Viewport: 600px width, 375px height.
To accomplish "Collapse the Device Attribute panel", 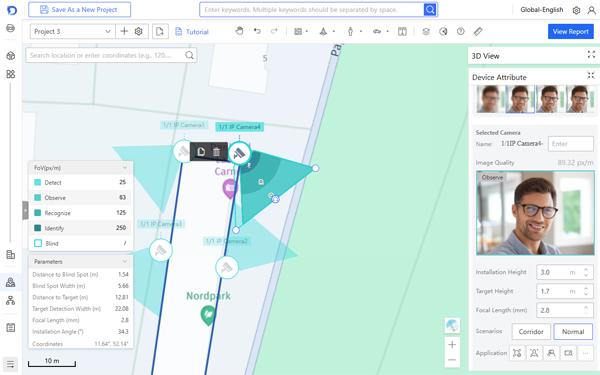I will point(591,75).
